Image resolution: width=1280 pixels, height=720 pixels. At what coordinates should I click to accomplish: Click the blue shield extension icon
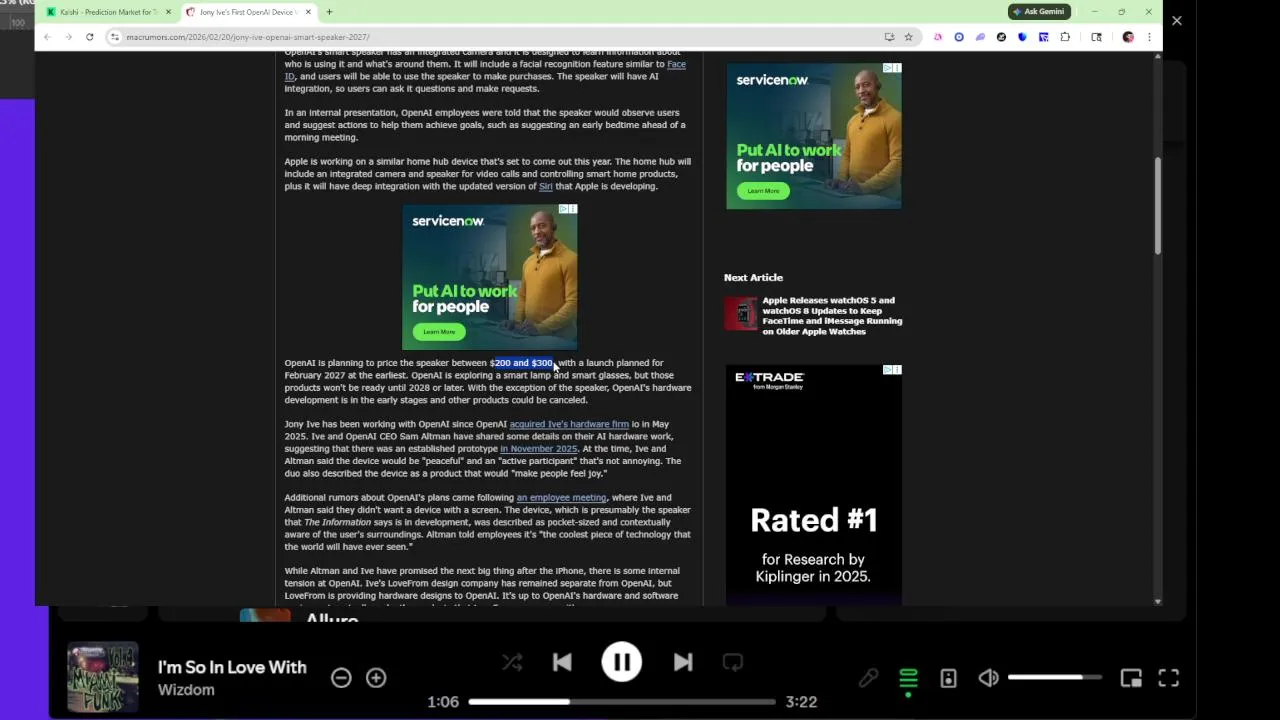(x=1022, y=37)
